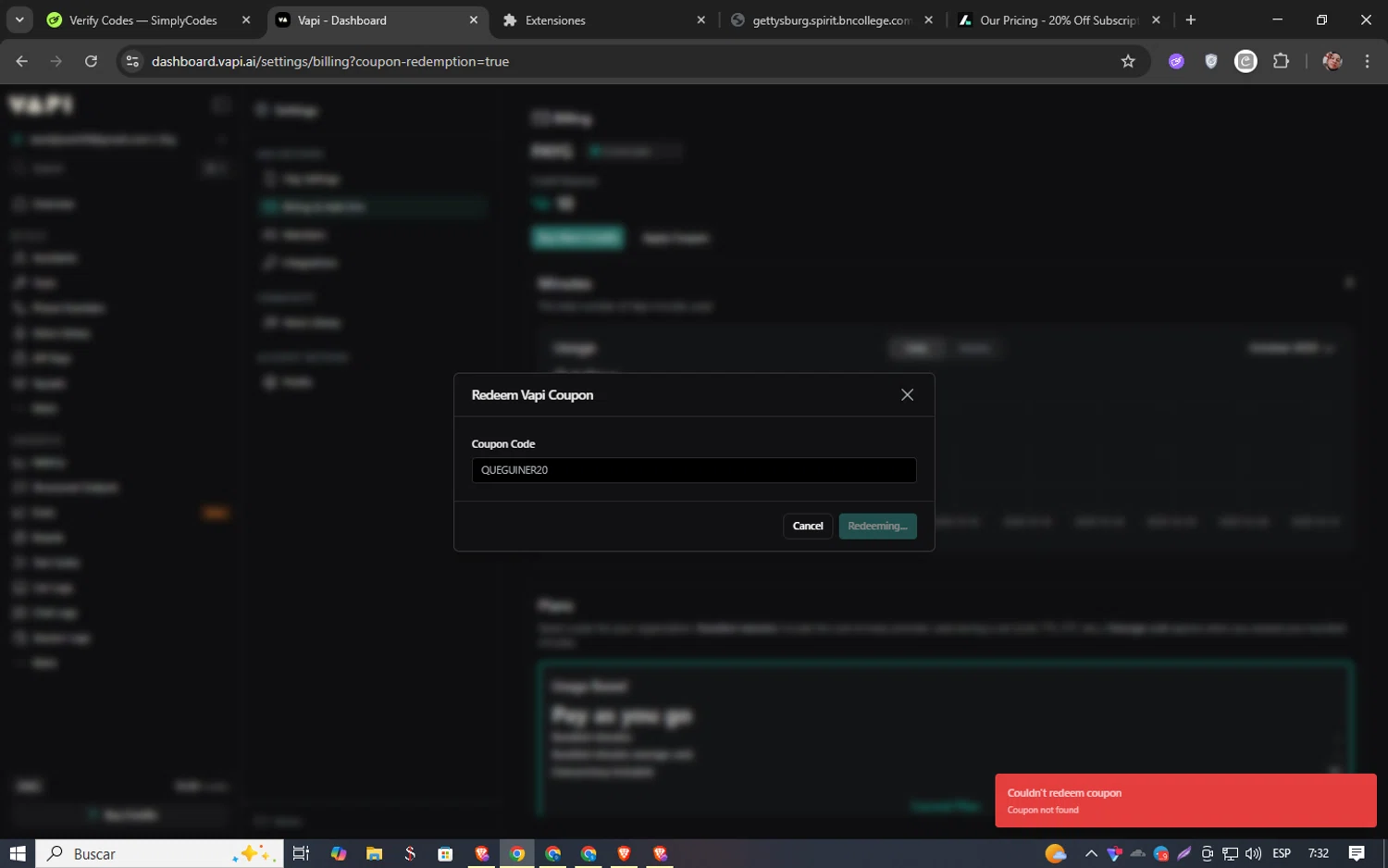
Task: Click the Redeeming... button
Action: pyautogui.click(x=877, y=526)
